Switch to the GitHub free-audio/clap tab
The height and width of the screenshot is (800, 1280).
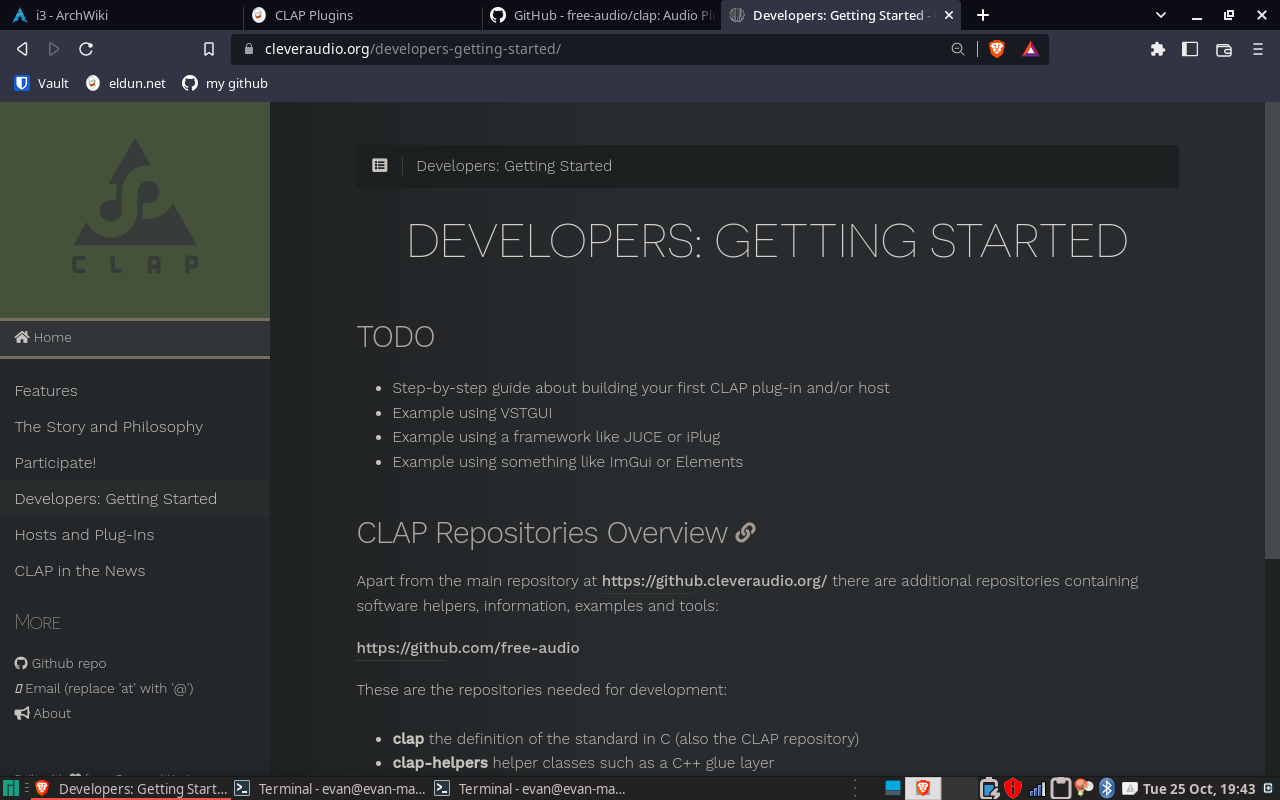pos(601,15)
